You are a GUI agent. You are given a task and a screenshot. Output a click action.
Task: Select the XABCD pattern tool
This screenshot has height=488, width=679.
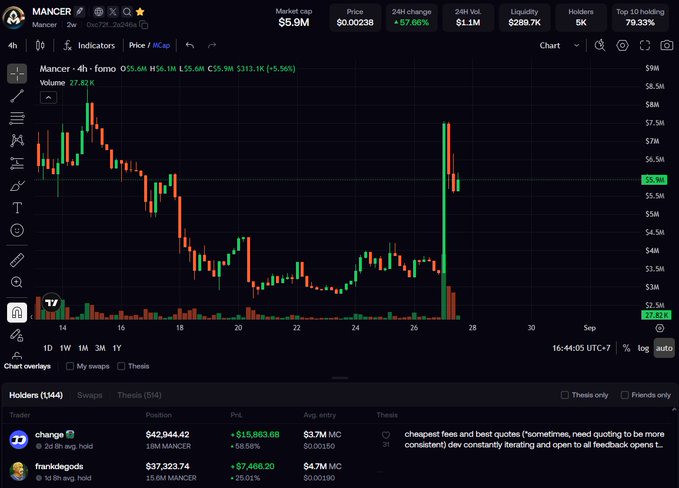[x=17, y=140]
